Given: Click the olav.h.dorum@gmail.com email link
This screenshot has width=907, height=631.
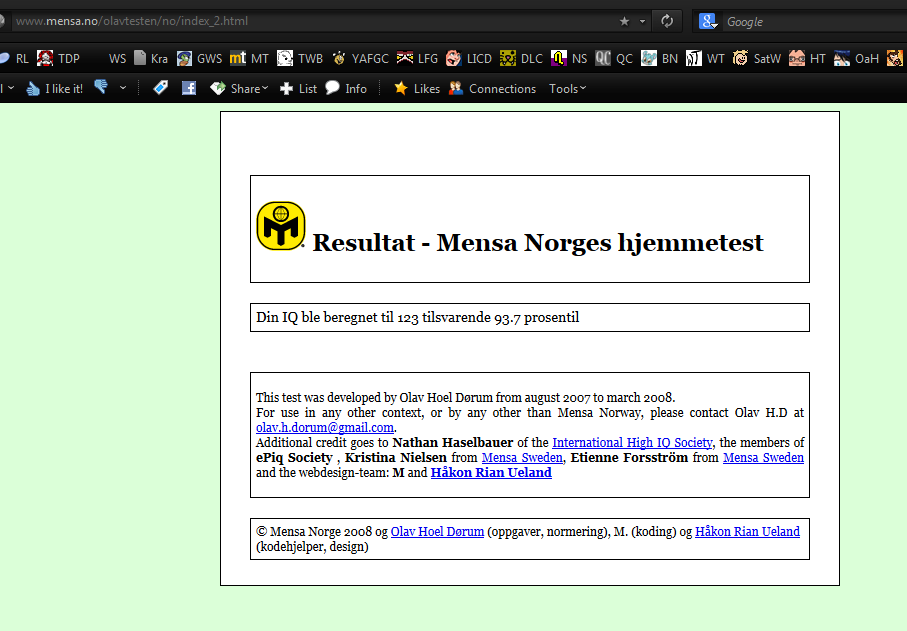Looking at the screenshot, I should [x=325, y=427].
